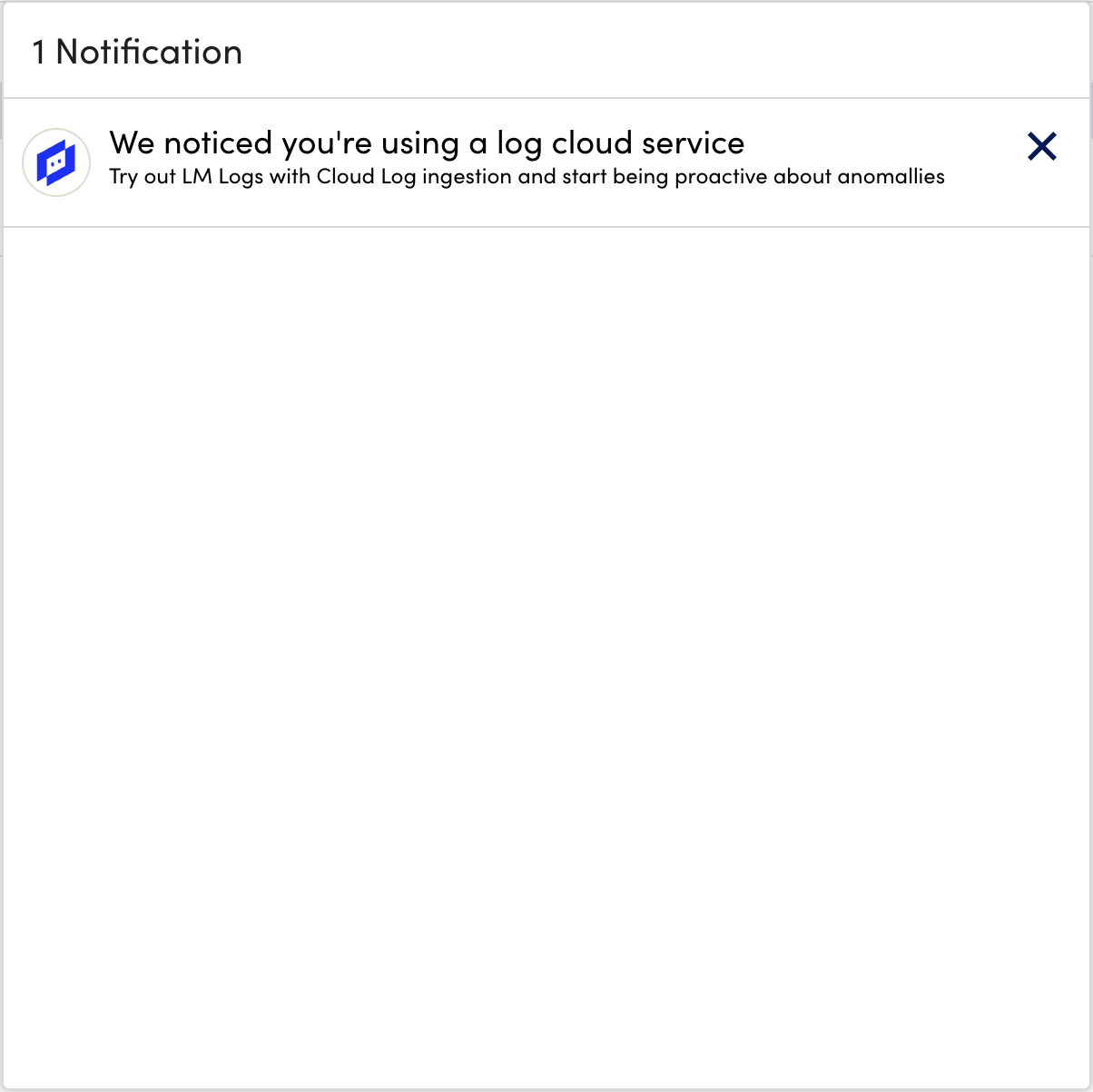
Task: Click the notifications panel title bar
Action: click(x=545, y=52)
